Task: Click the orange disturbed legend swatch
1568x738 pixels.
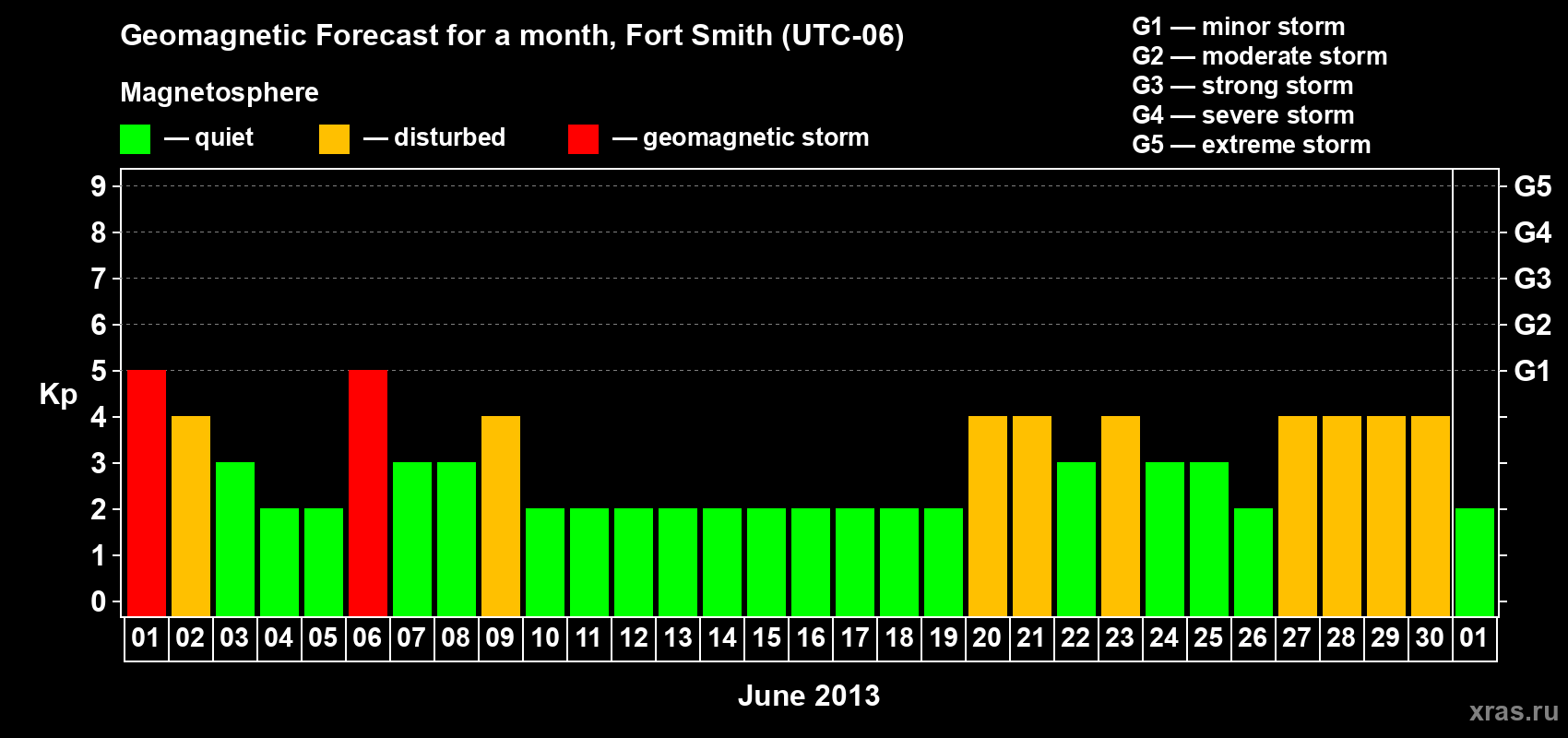Action: [334, 139]
